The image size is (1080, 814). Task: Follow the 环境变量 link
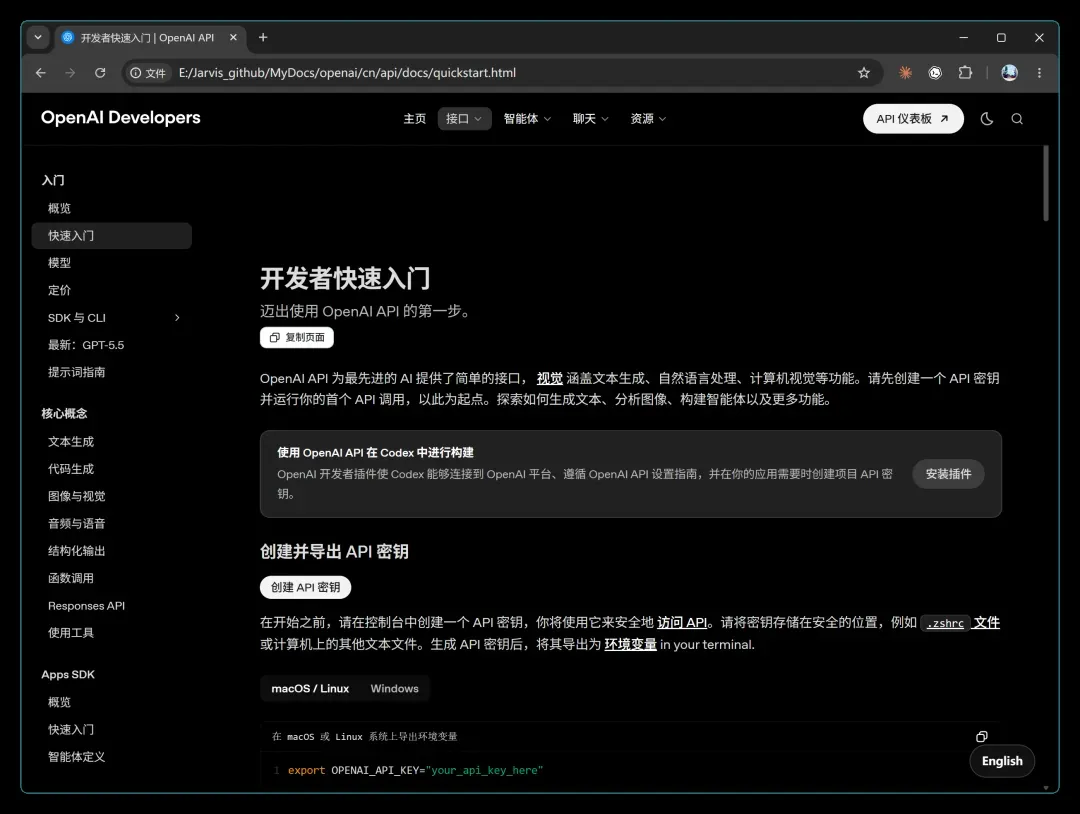tap(630, 645)
